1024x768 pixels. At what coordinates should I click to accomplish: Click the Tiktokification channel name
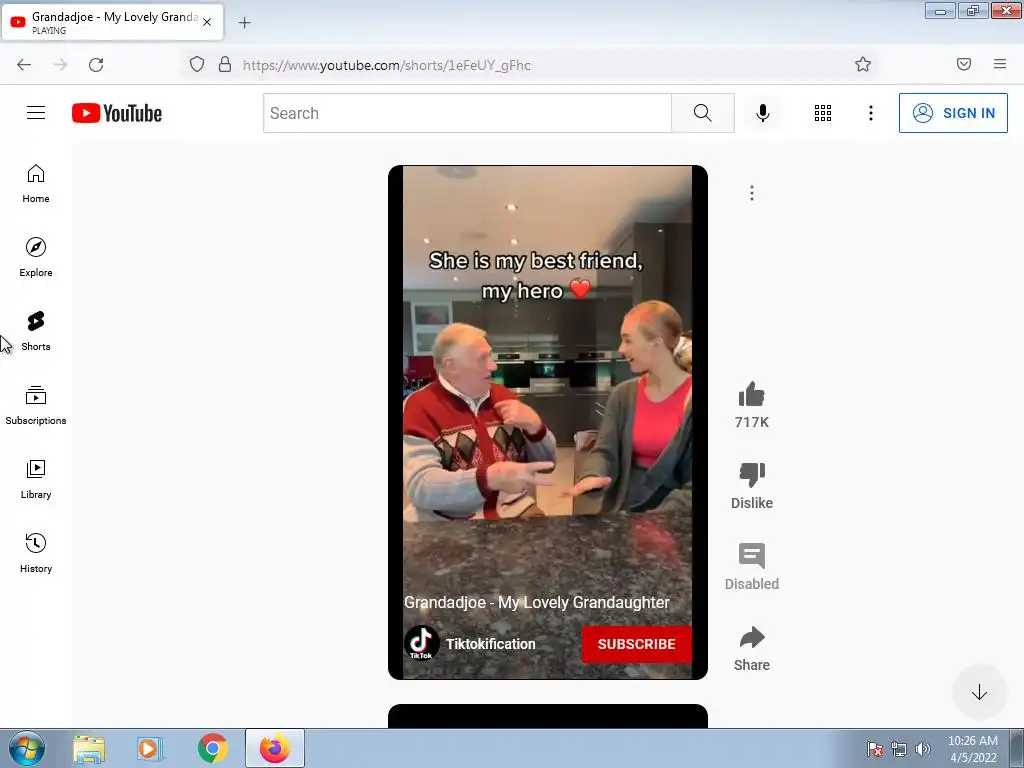tap(490, 644)
